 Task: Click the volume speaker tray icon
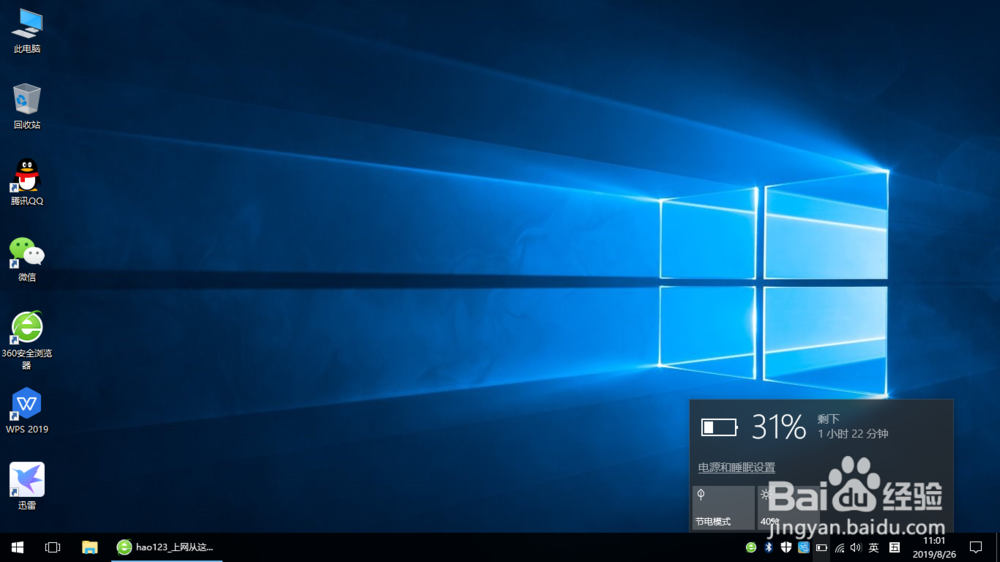pos(856,547)
